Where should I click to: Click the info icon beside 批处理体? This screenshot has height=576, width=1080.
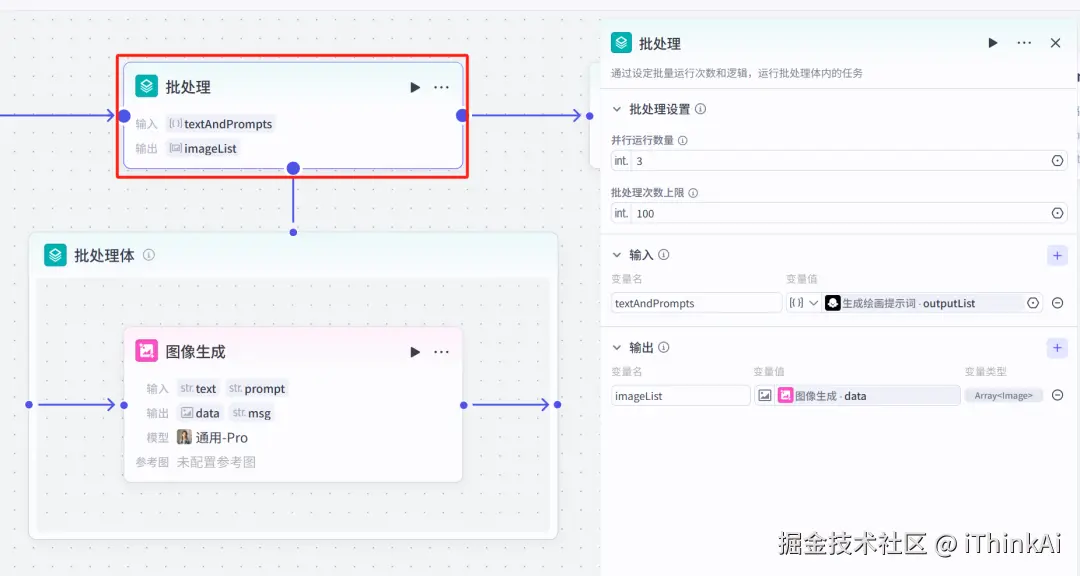tap(148, 255)
